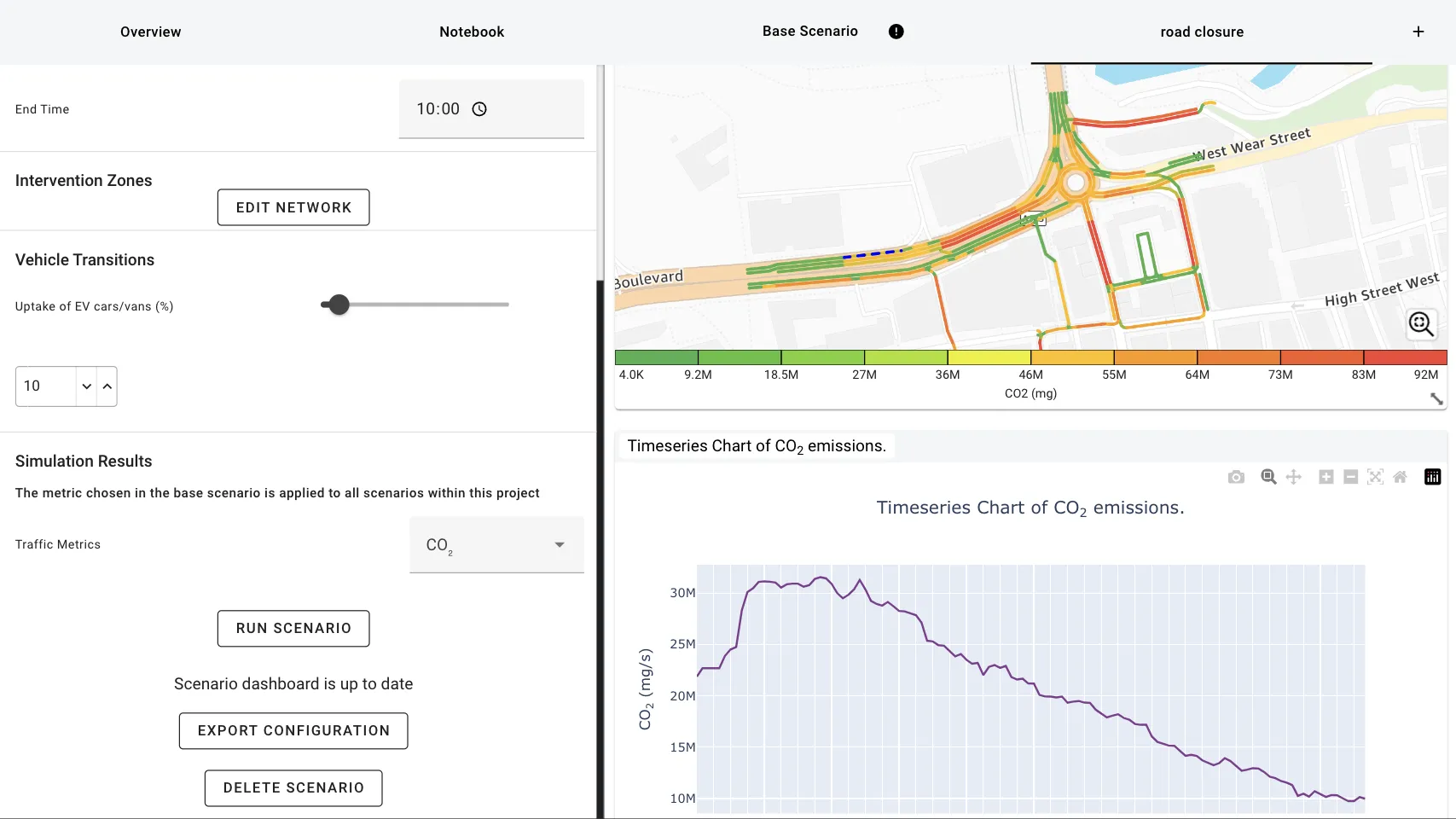Click the 'CO2 (mg)' legend title
Screen dimensions: 1456x819
point(1030,393)
